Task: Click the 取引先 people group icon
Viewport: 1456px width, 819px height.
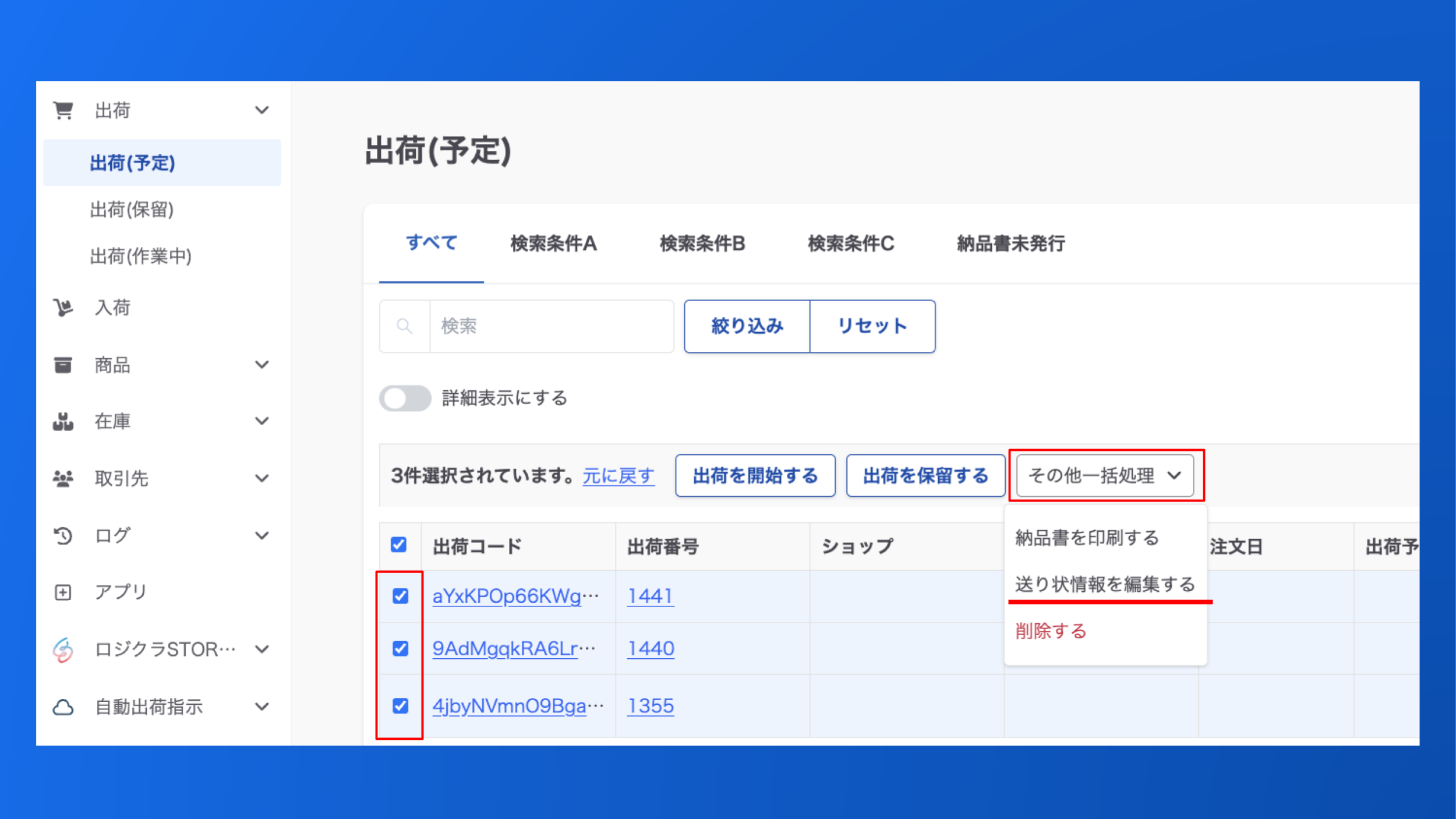Action: (63, 478)
